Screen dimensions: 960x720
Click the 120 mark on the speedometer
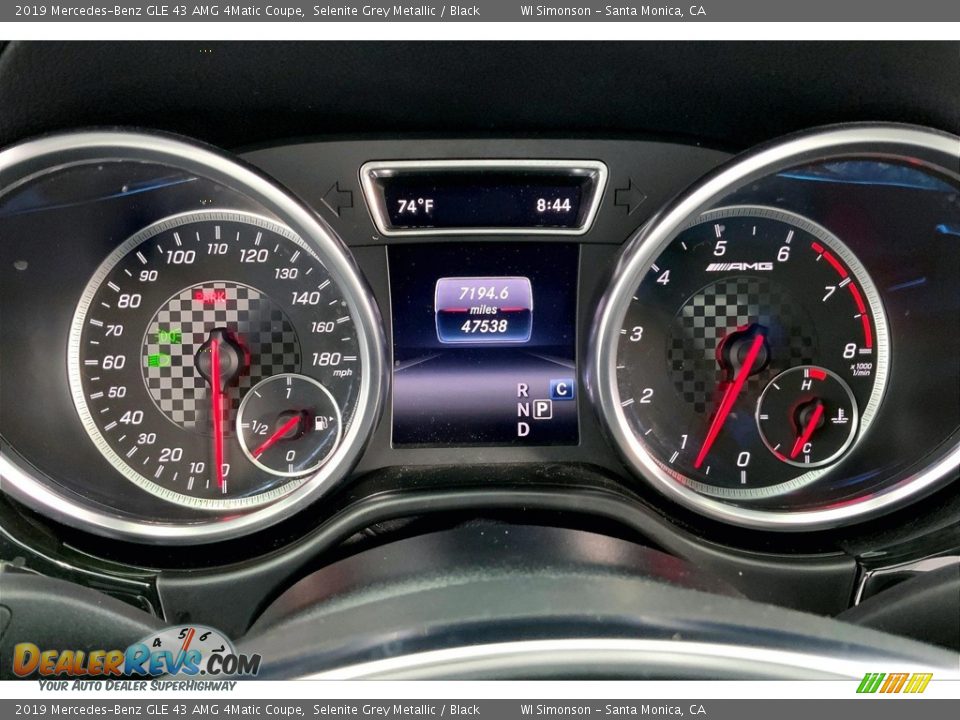tap(253, 255)
